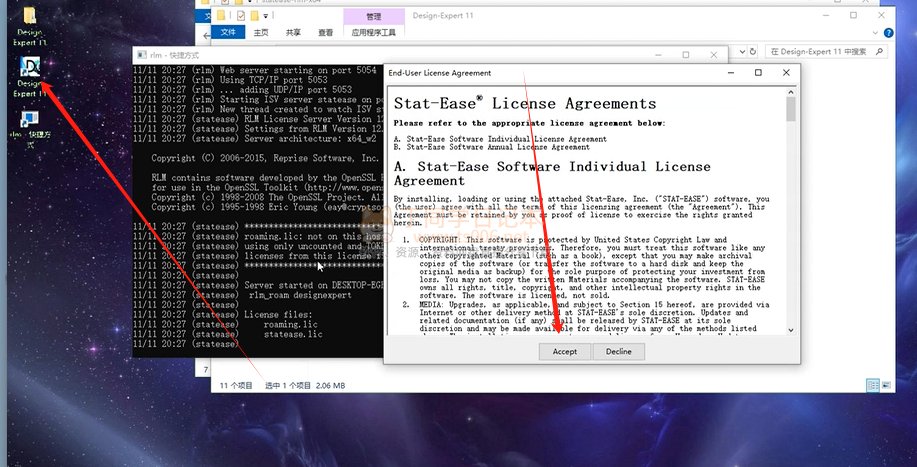Switch Explorer to large icons view

(x=886, y=385)
